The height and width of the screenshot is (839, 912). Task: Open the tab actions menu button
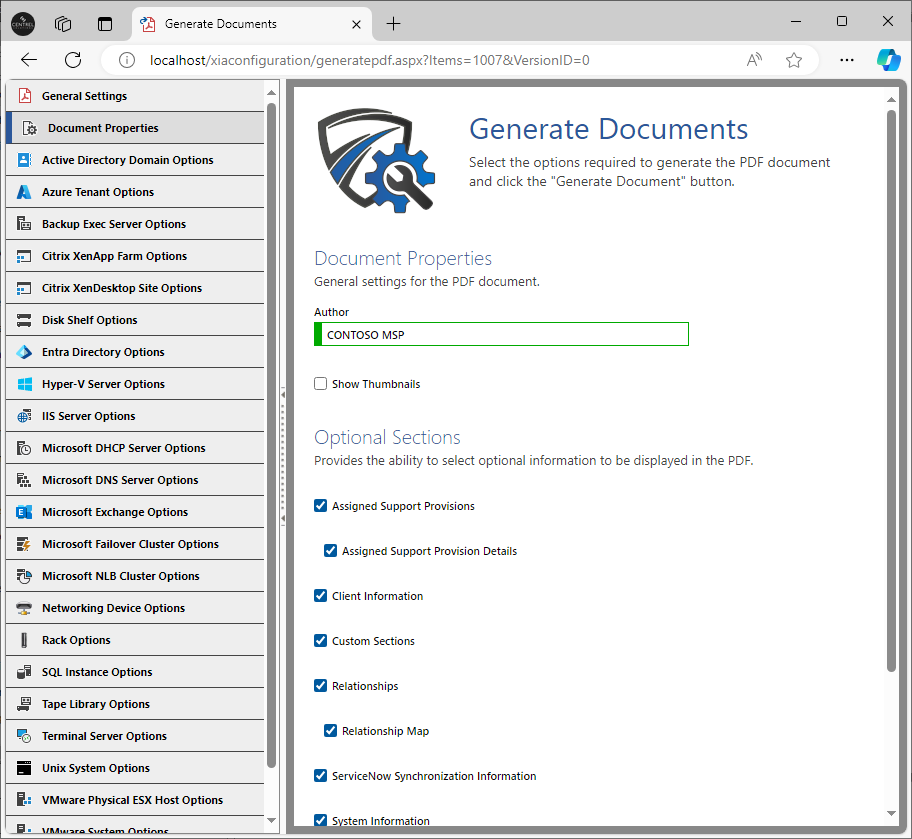pyautogui.click(x=105, y=24)
